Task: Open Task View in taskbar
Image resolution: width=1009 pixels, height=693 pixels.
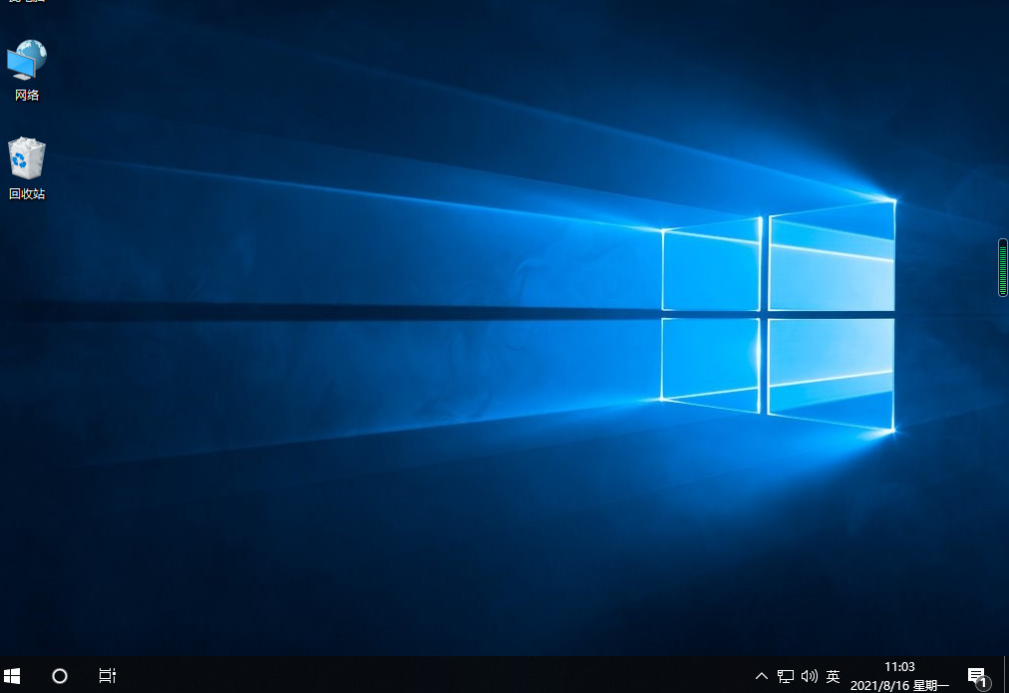Action: point(107,676)
